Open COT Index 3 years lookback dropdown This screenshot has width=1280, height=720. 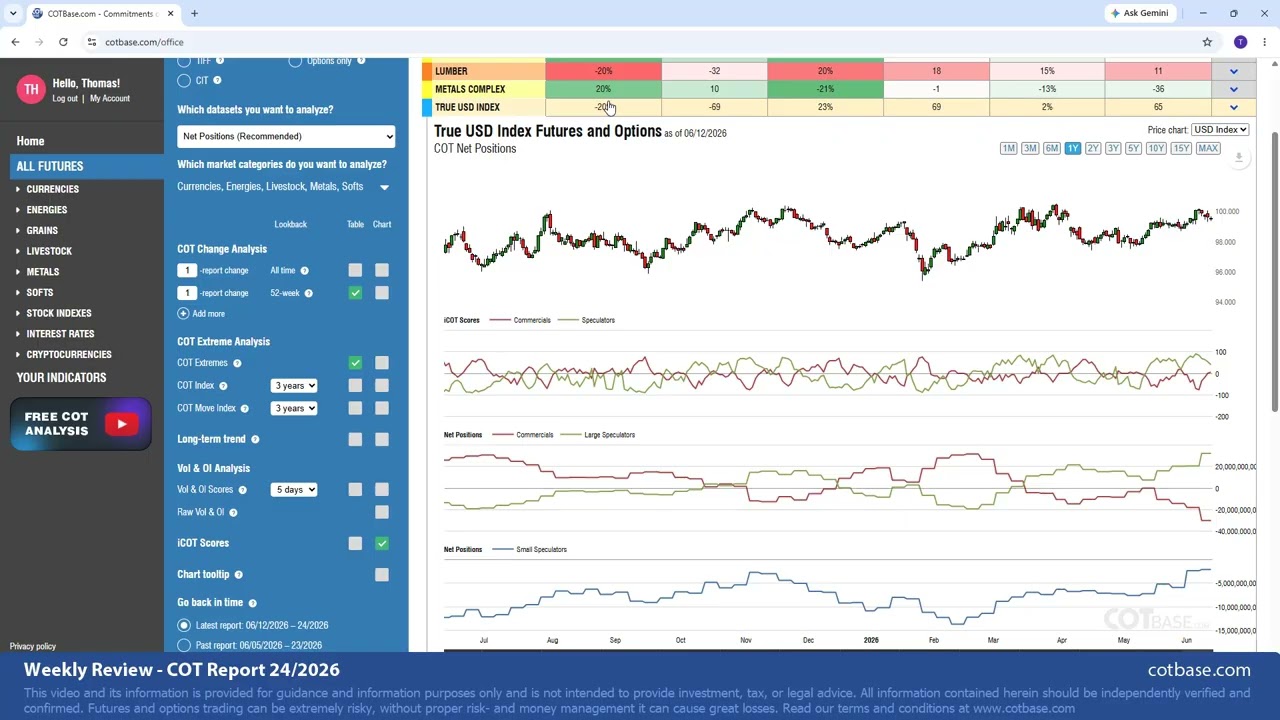(x=294, y=386)
